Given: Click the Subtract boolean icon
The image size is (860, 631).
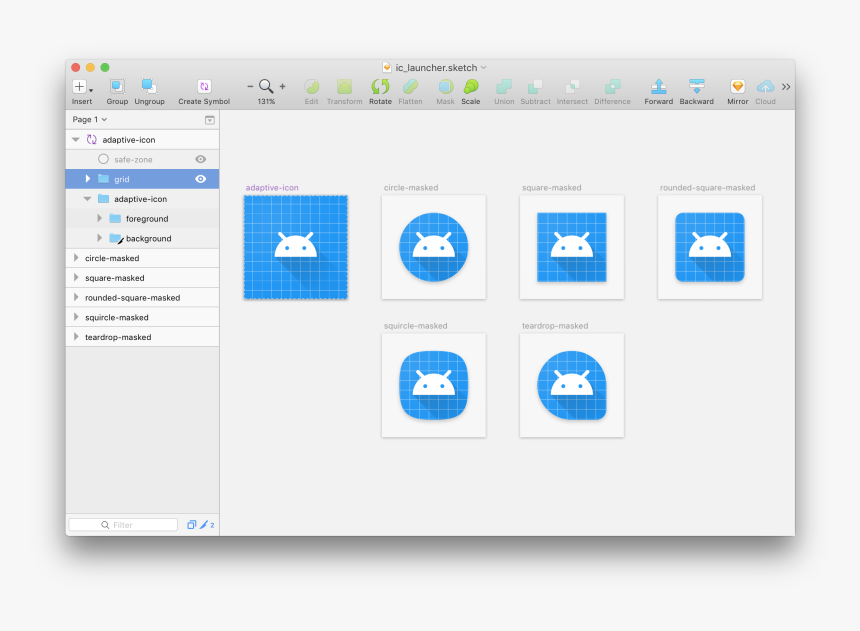Looking at the screenshot, I should coord(535,87).
